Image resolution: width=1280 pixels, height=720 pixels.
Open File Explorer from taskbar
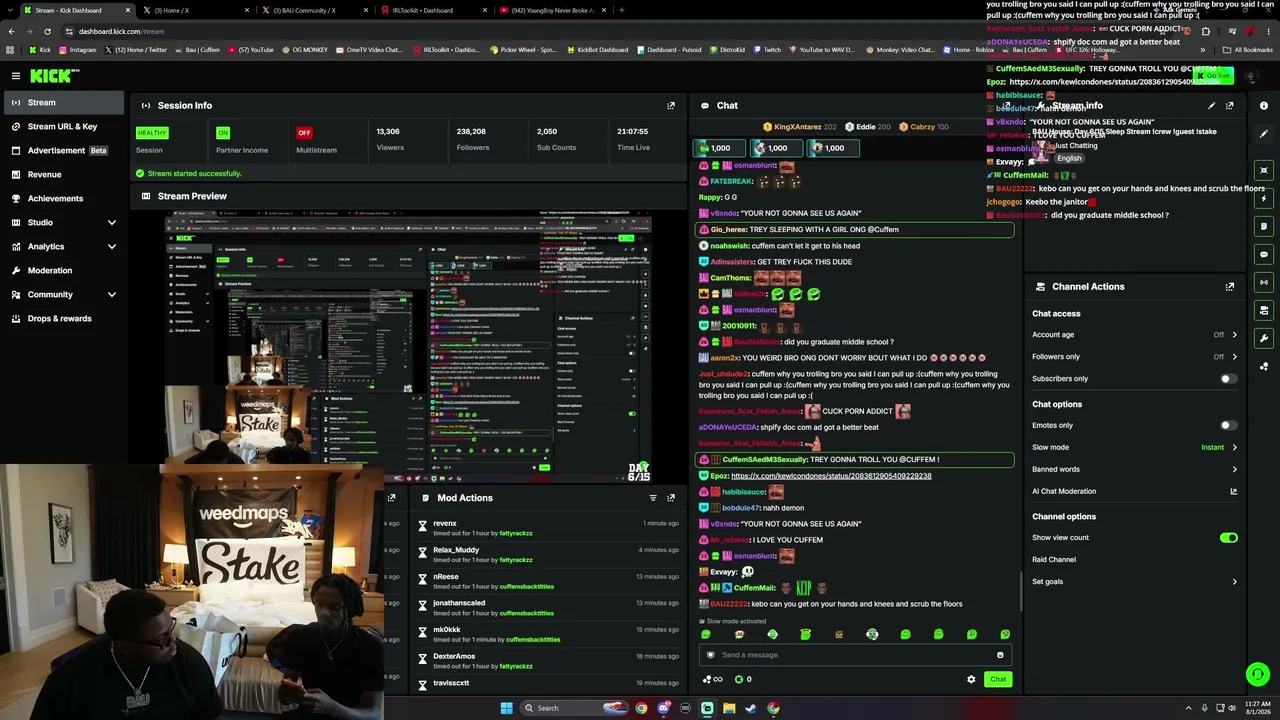[729, 708]
